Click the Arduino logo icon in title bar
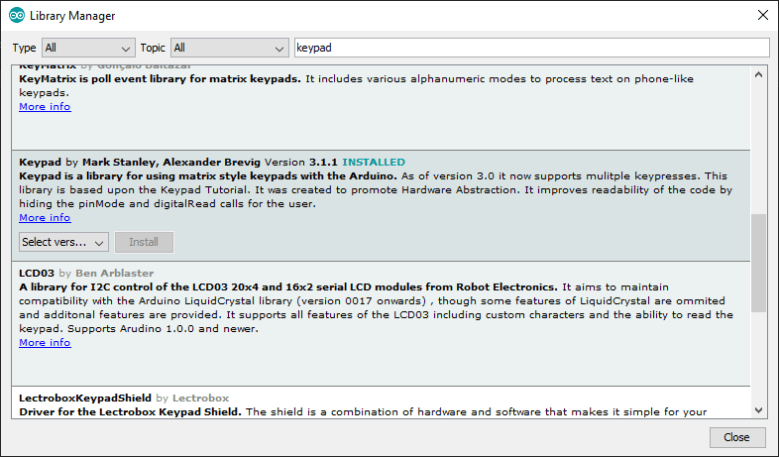779x457 pixels. tap(17, 15)
